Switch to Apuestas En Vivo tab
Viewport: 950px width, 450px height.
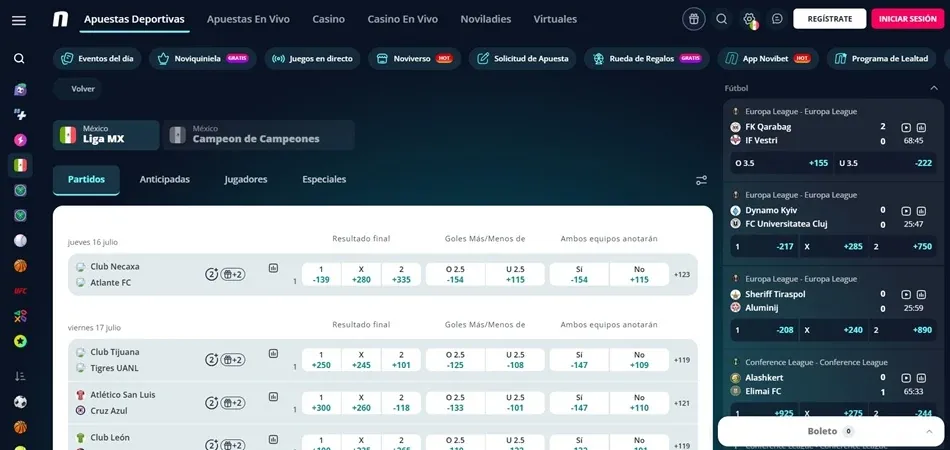pos(248,19)
